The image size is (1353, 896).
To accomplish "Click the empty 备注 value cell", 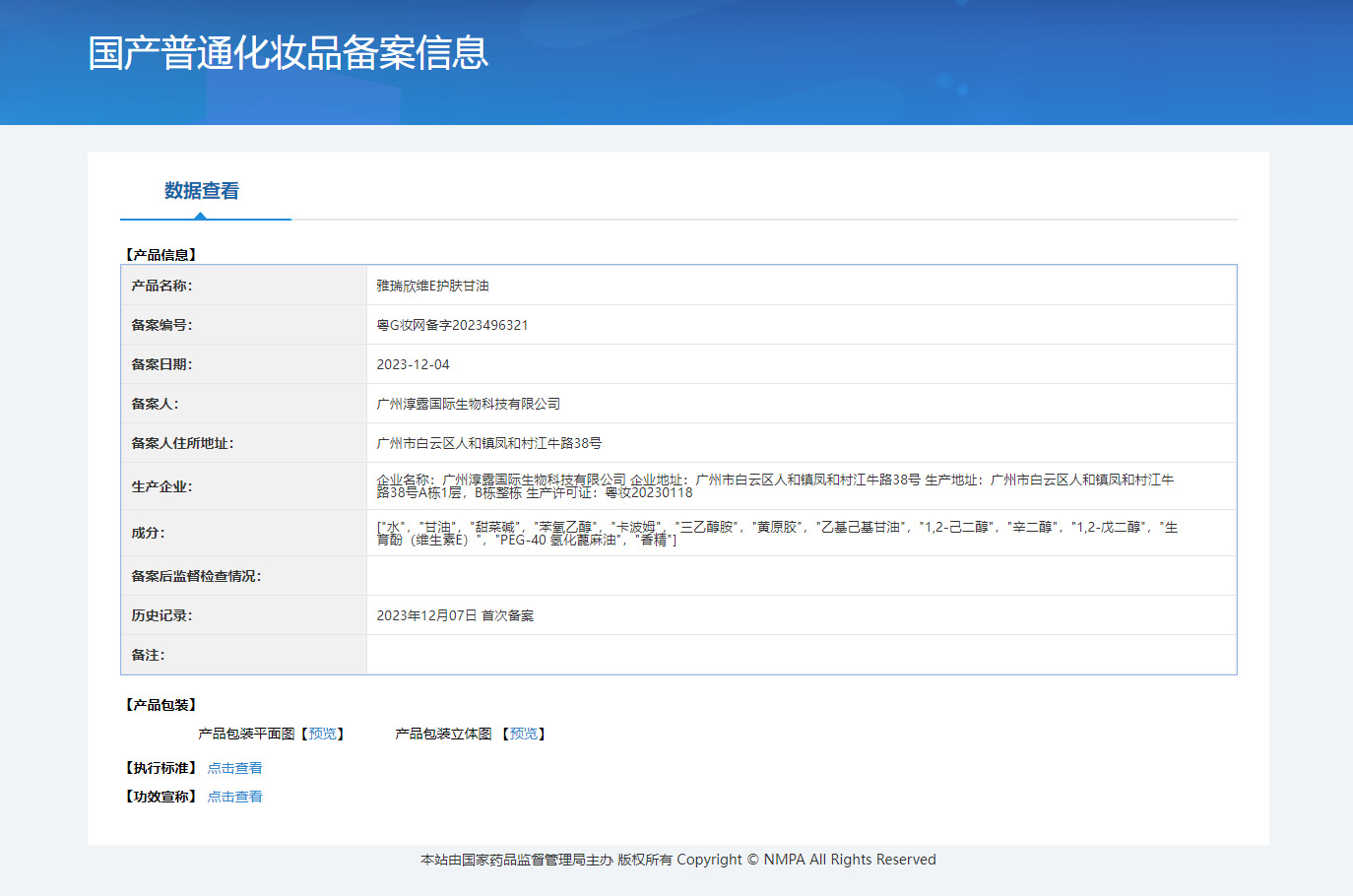I will tap(801, 655).
